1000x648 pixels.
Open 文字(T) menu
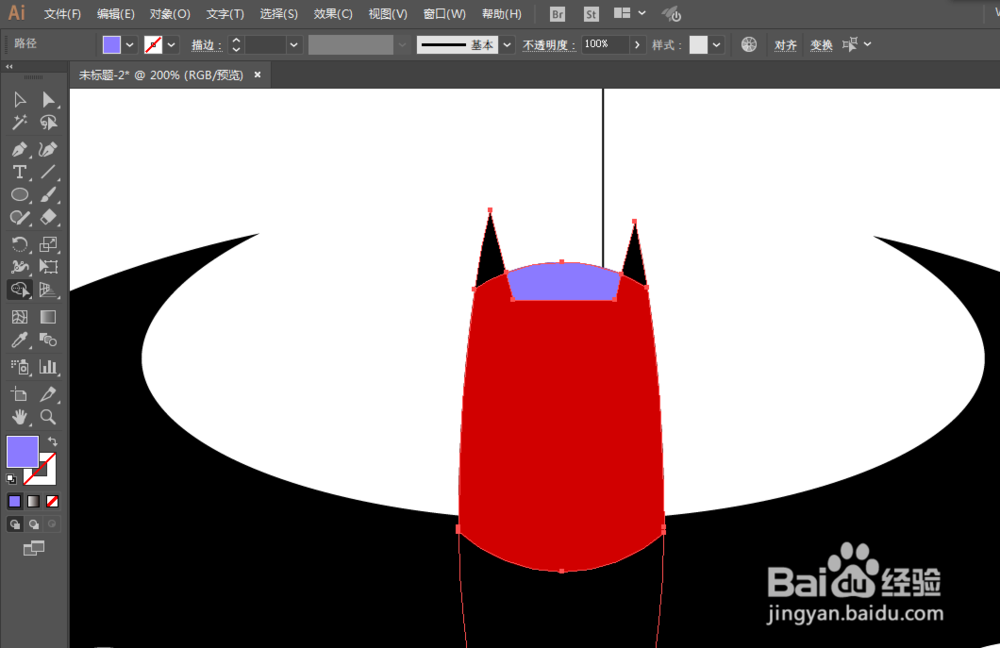click(225, 14)
